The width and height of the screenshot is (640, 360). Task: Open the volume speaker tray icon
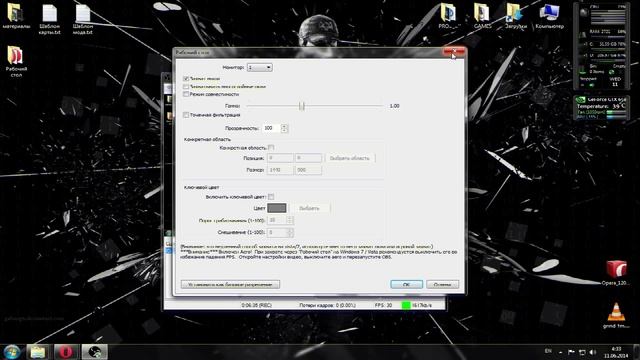coord(593,352)
